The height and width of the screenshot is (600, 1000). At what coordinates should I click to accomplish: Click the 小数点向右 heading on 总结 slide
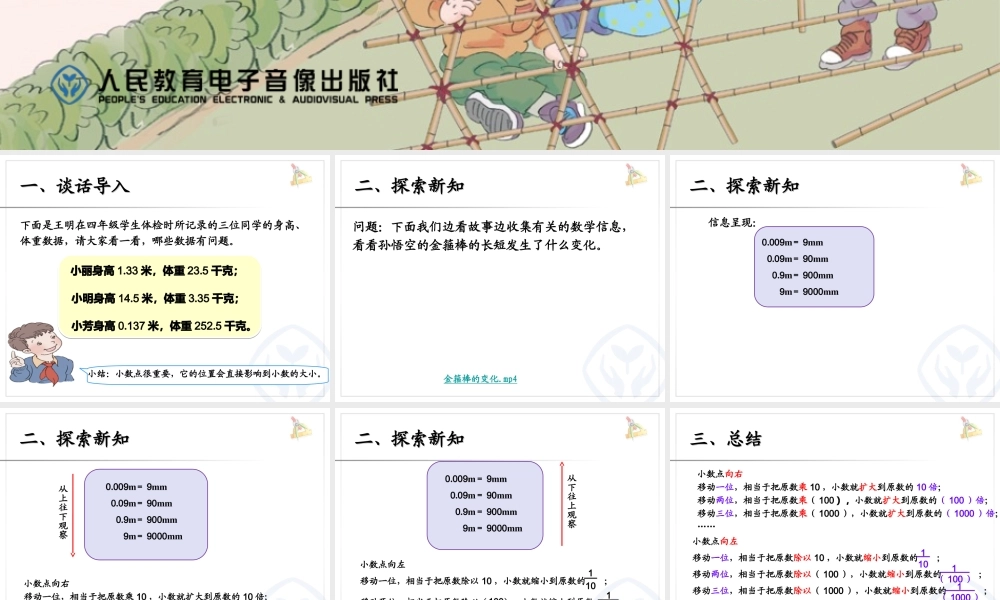point(719,474)
